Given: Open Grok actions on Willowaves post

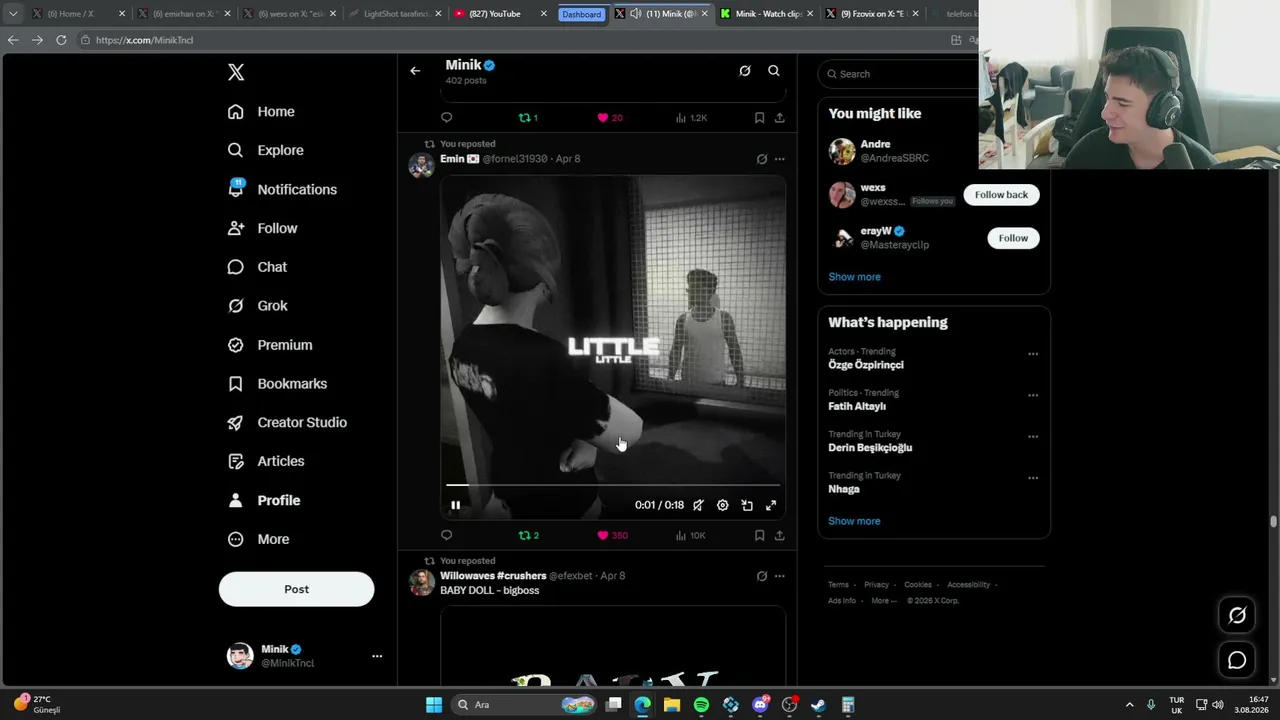Looking at the screenshot, I should tap(762, 576).
